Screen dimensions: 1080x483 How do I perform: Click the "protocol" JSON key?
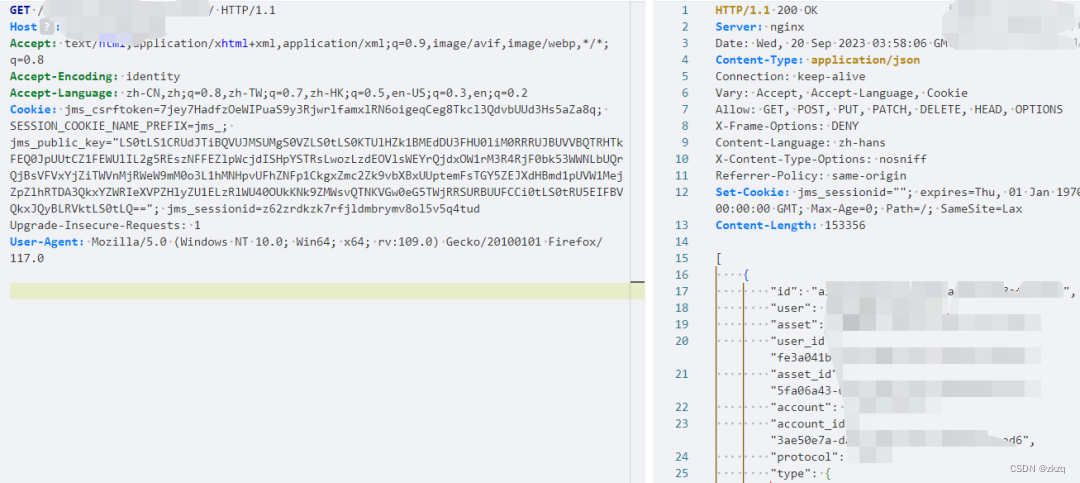point(804,457)
